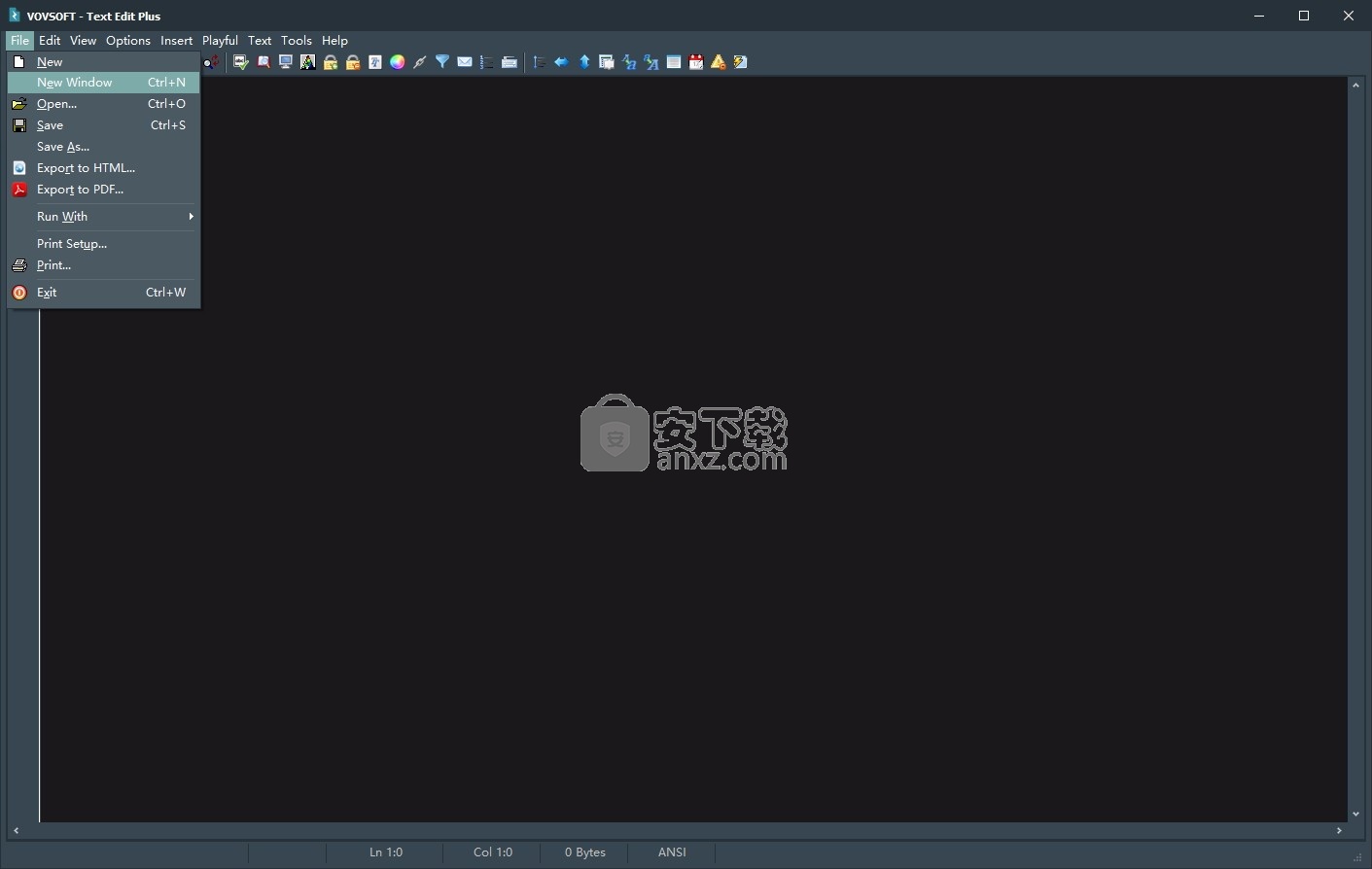Click the chain link toolbar icon
This screenshot has width=1372, height=869.
420,62
